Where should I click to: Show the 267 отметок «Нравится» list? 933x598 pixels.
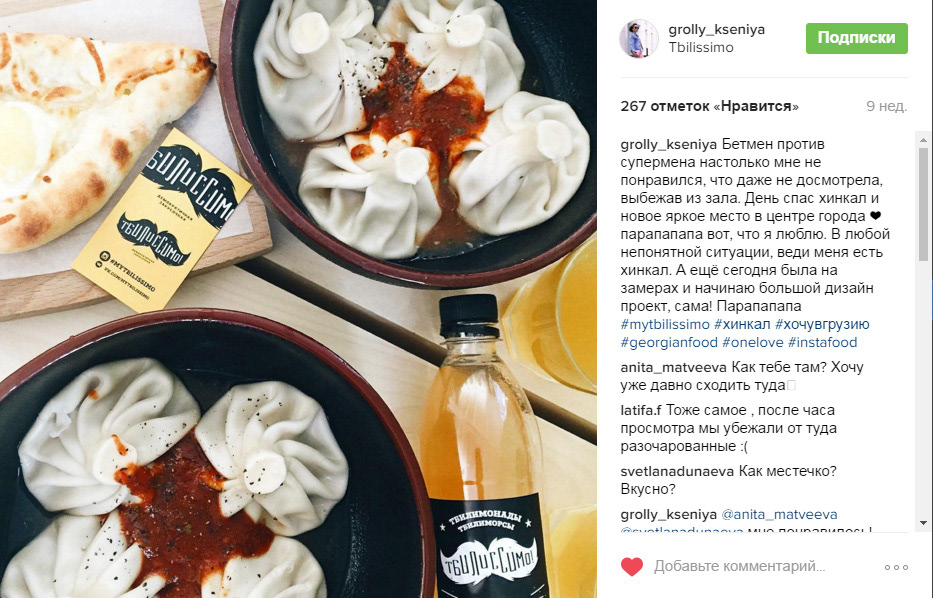pos(709,107)
